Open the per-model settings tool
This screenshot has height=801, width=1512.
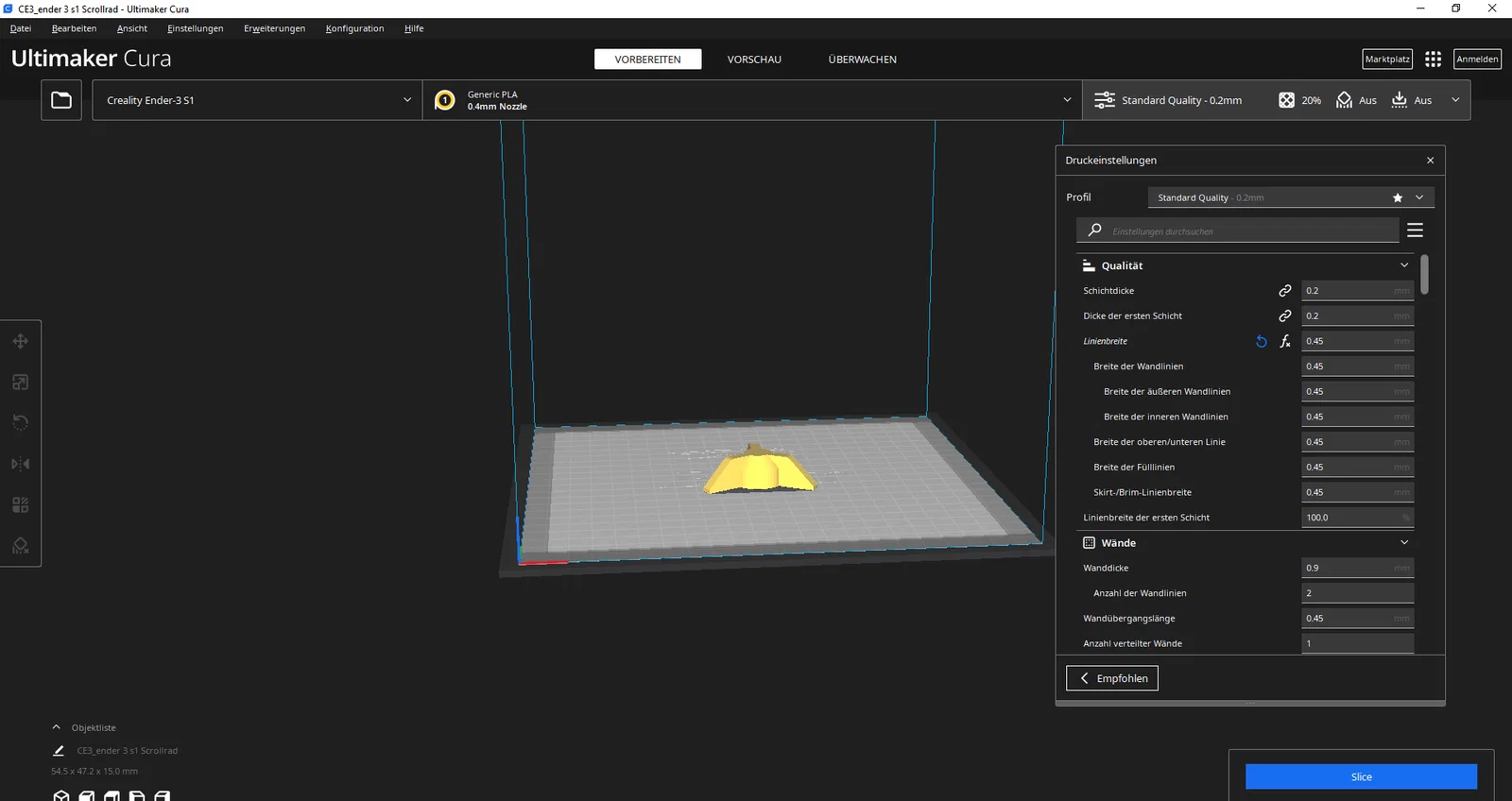point(20,504)
